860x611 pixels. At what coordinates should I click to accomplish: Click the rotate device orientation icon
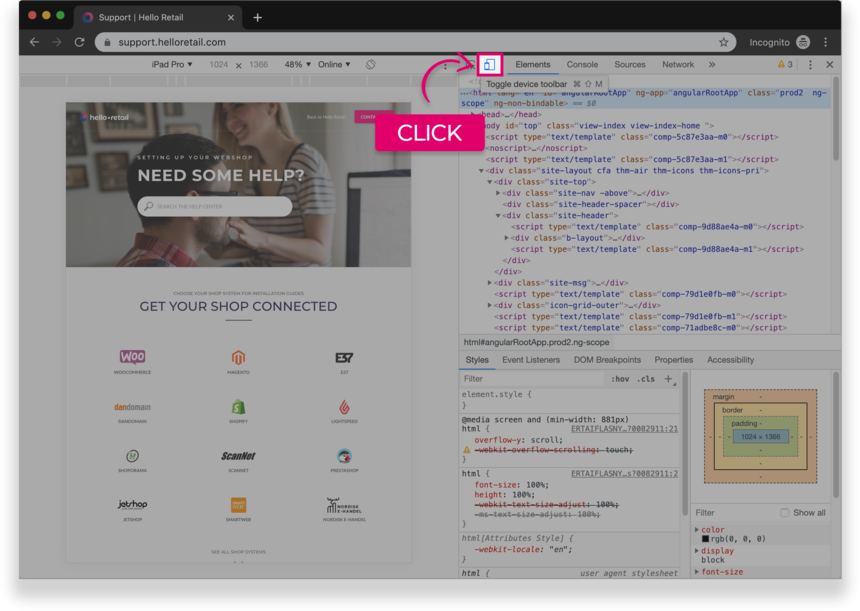370,65
